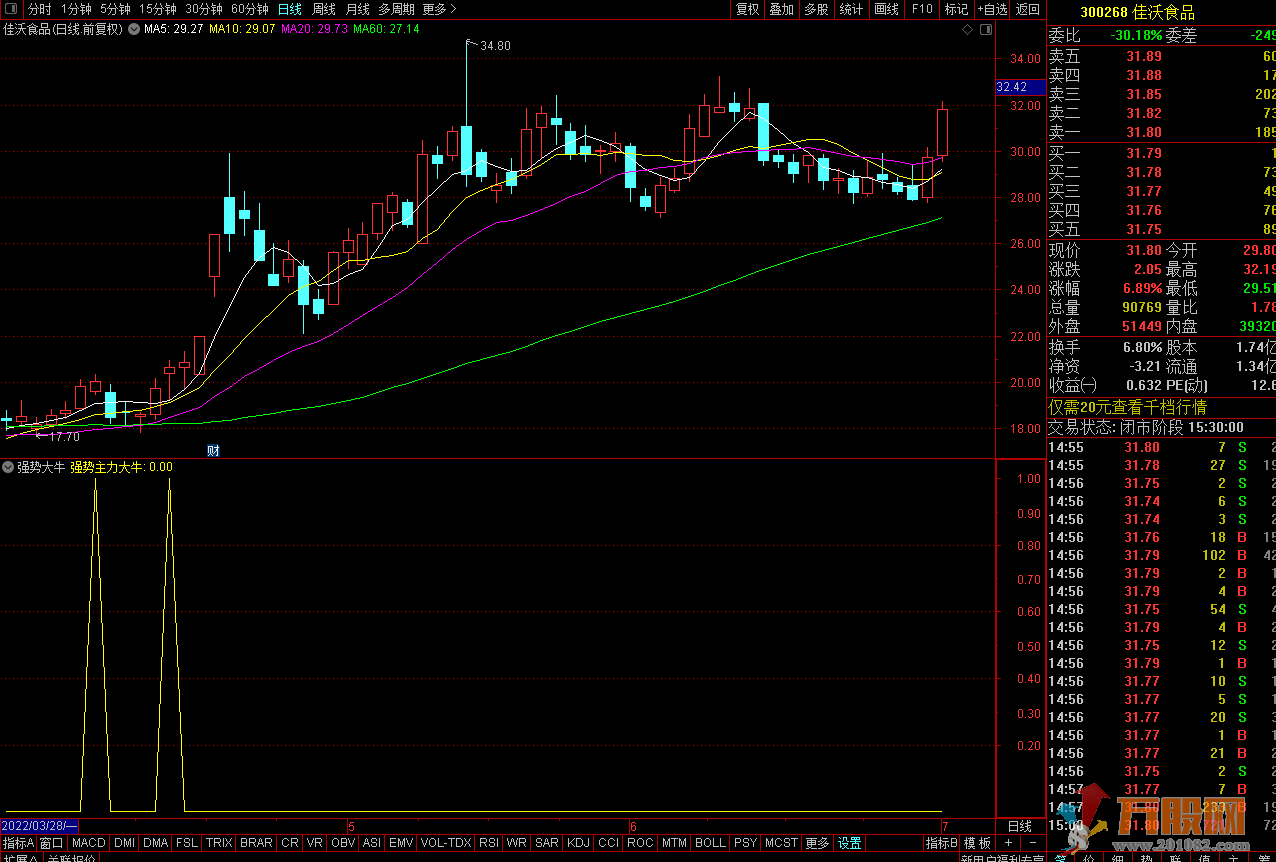Viewport: 1276px width, 862px height.
Task: Open the 标记 marker tool
Action: [956, 9]
